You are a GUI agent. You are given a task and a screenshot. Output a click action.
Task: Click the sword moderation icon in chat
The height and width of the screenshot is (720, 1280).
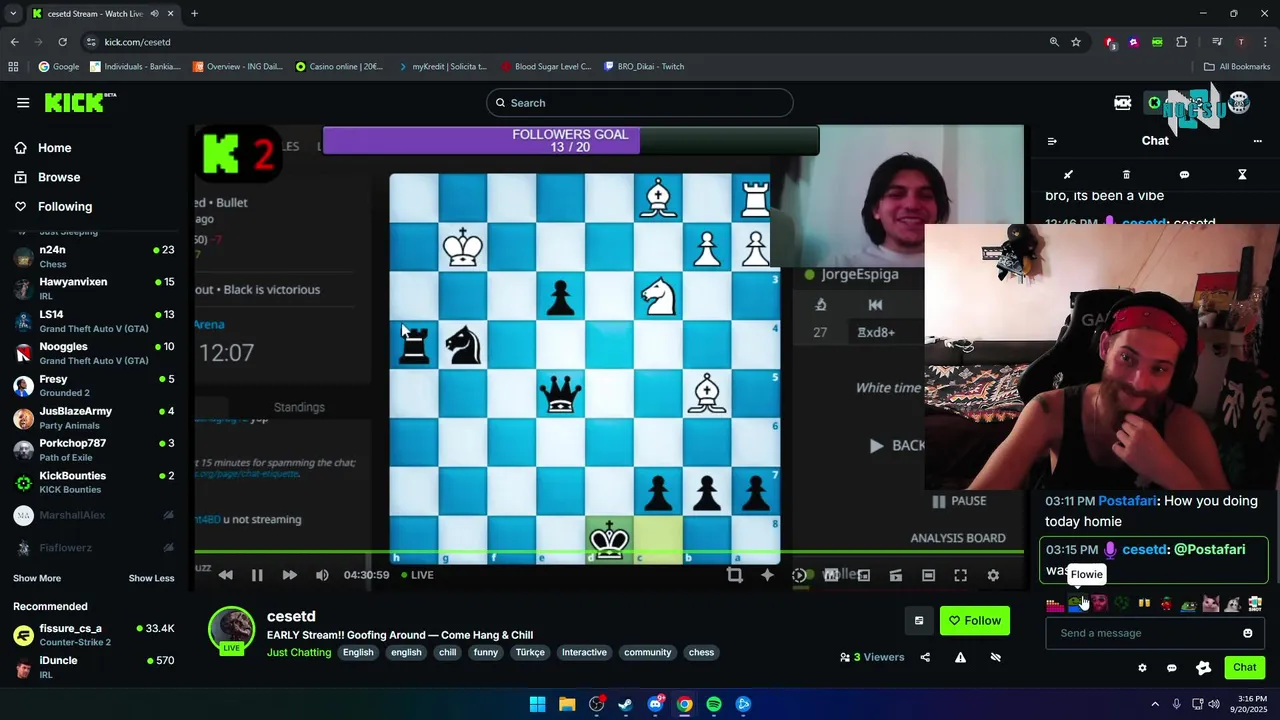click(1068, 175)
